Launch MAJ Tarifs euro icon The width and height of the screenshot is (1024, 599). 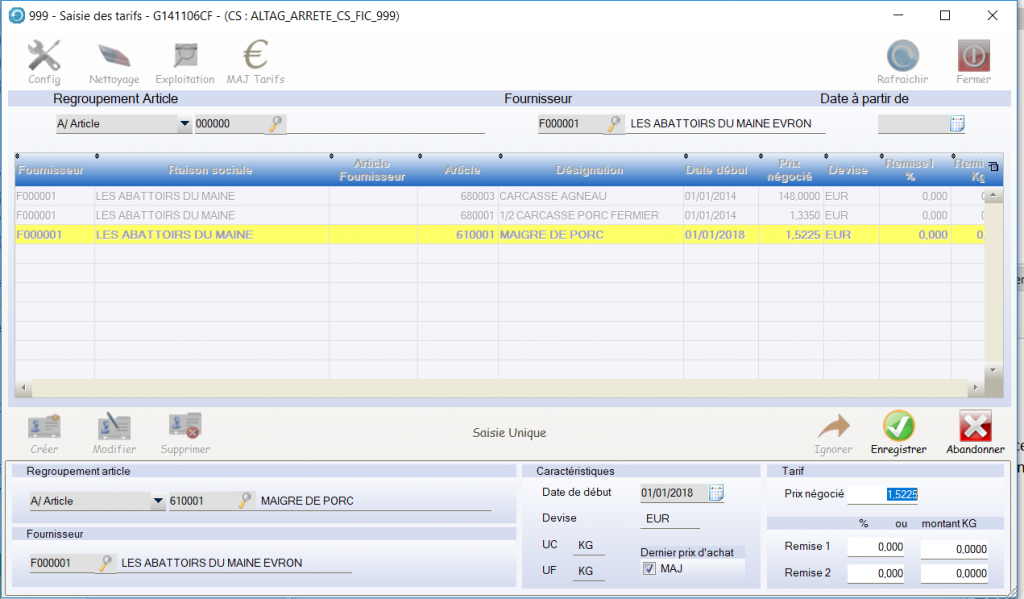point(256,58)
